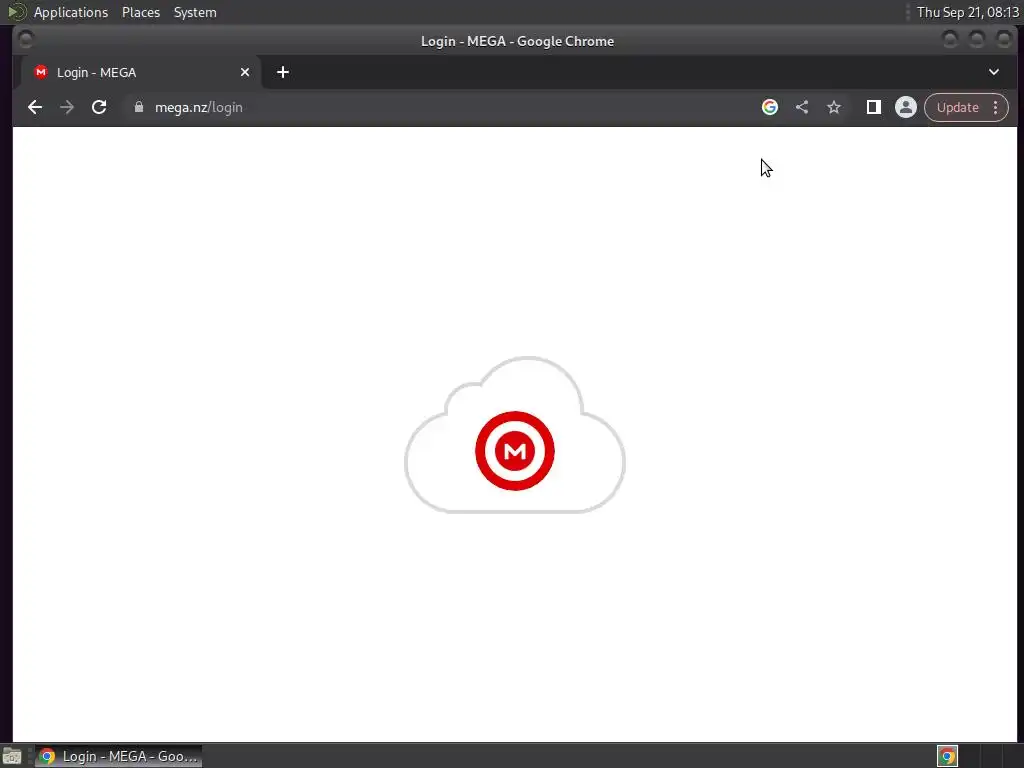
Task: Click the distro logo icon beside Applications
Action: pyautogui.click(x=16, y=12)
